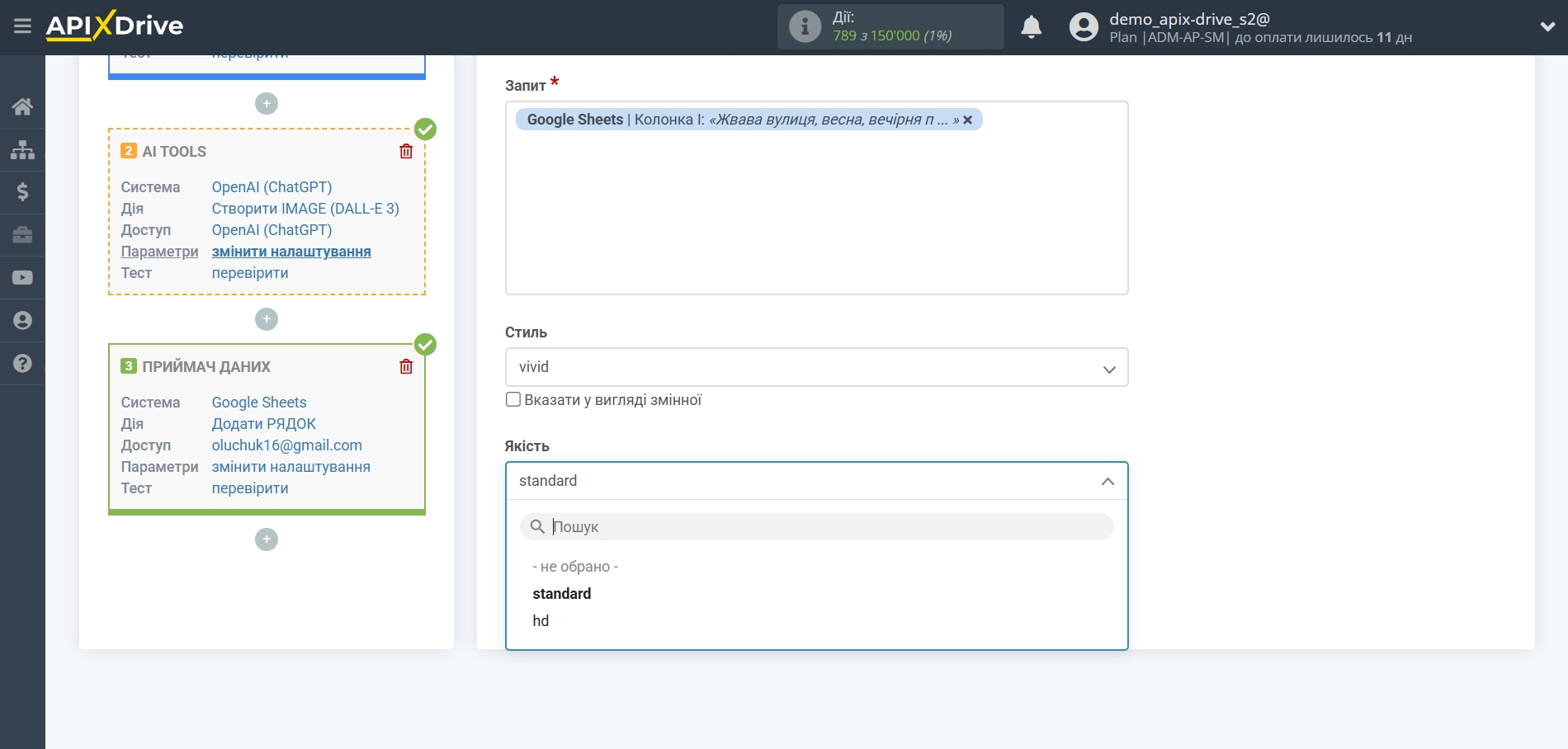Image resolution: width=1568 pixels, height=749 pixels.
Task: Click the ПРИЙМАЧ ДАНИХ block title
Action: click(206, 367)
